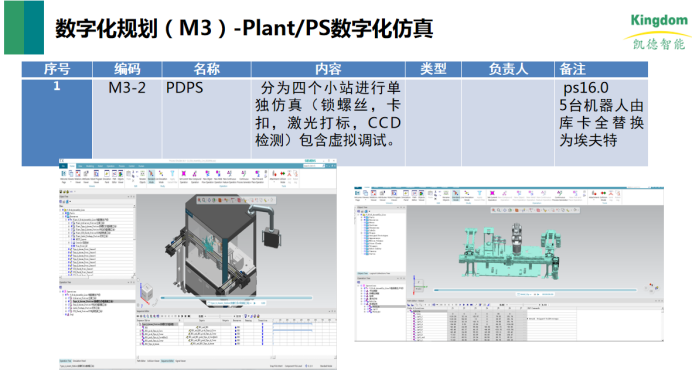Viewport: 693px width, 374px height.
Task: Click the simulation progress slider in left viewport
Action: point(237,298)
